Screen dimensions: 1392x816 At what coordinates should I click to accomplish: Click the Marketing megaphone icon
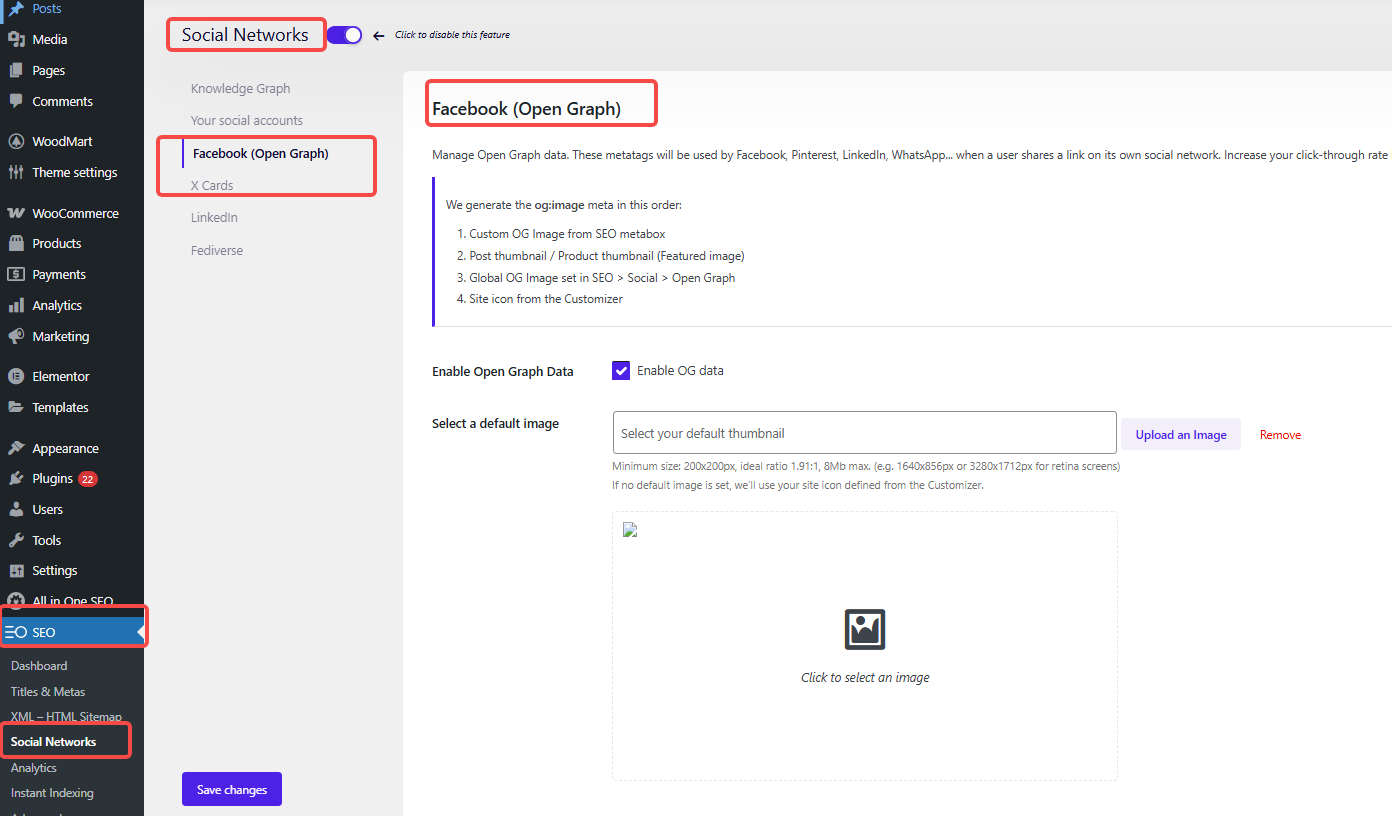(x=16, y=337)
